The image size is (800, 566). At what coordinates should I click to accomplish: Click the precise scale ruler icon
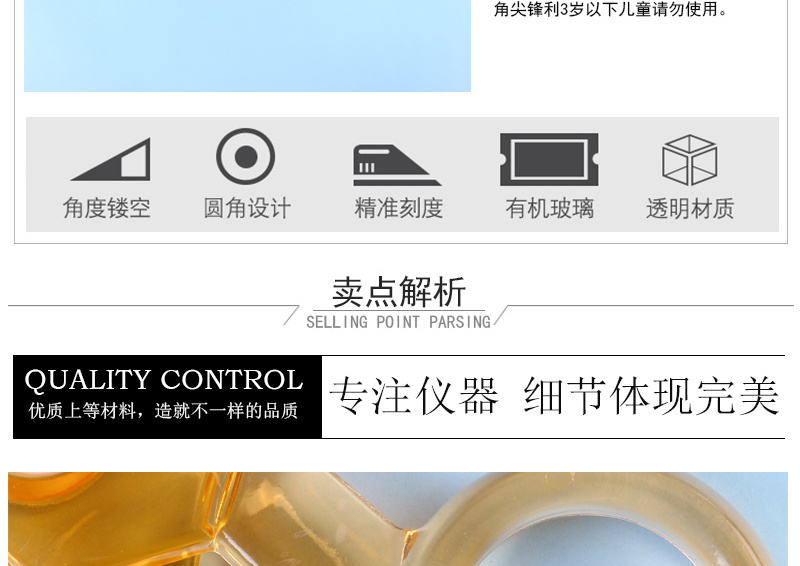(x=397, y=165)
